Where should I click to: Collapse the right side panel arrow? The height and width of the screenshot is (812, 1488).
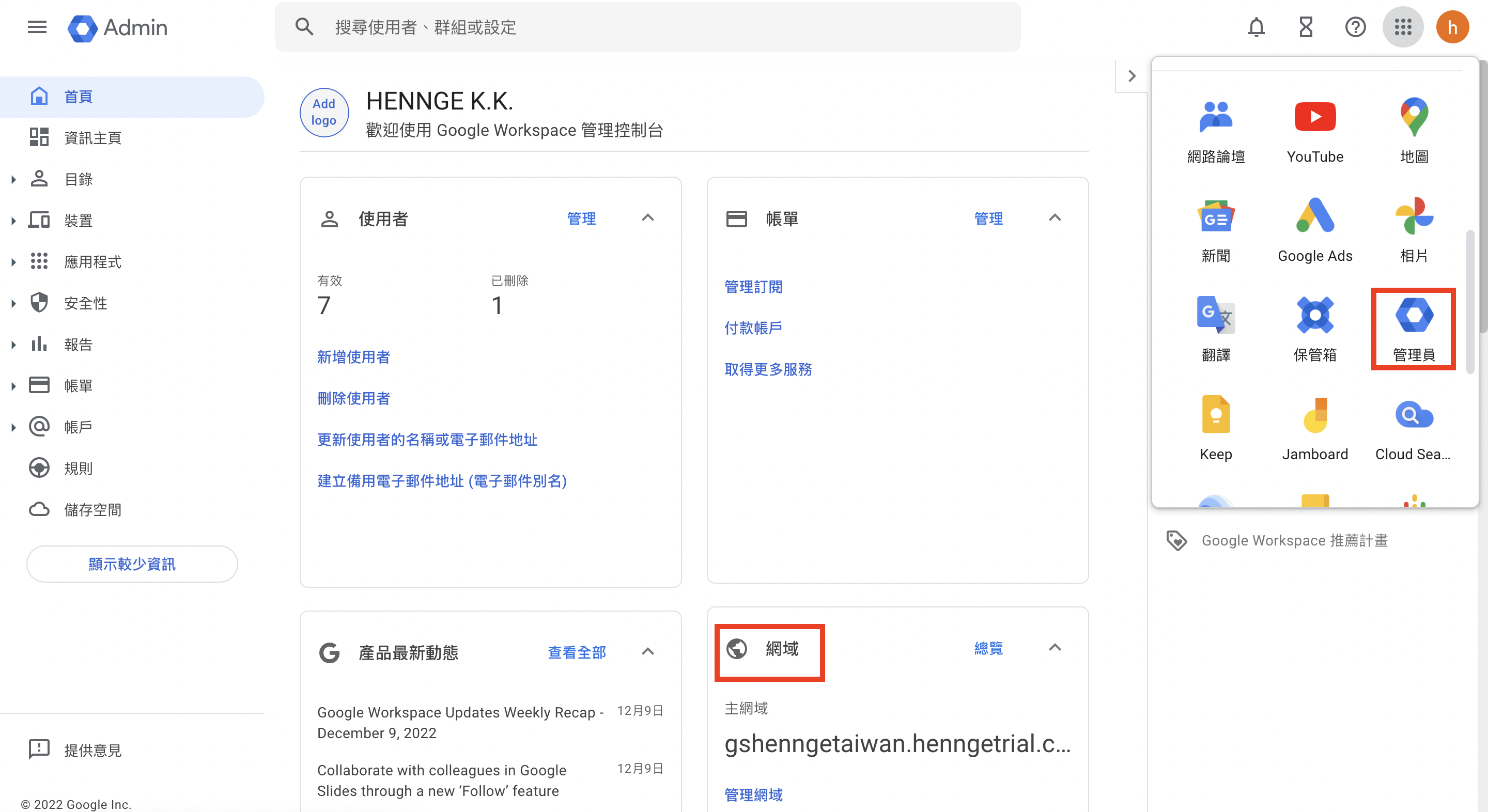[x=1131, y=75]
